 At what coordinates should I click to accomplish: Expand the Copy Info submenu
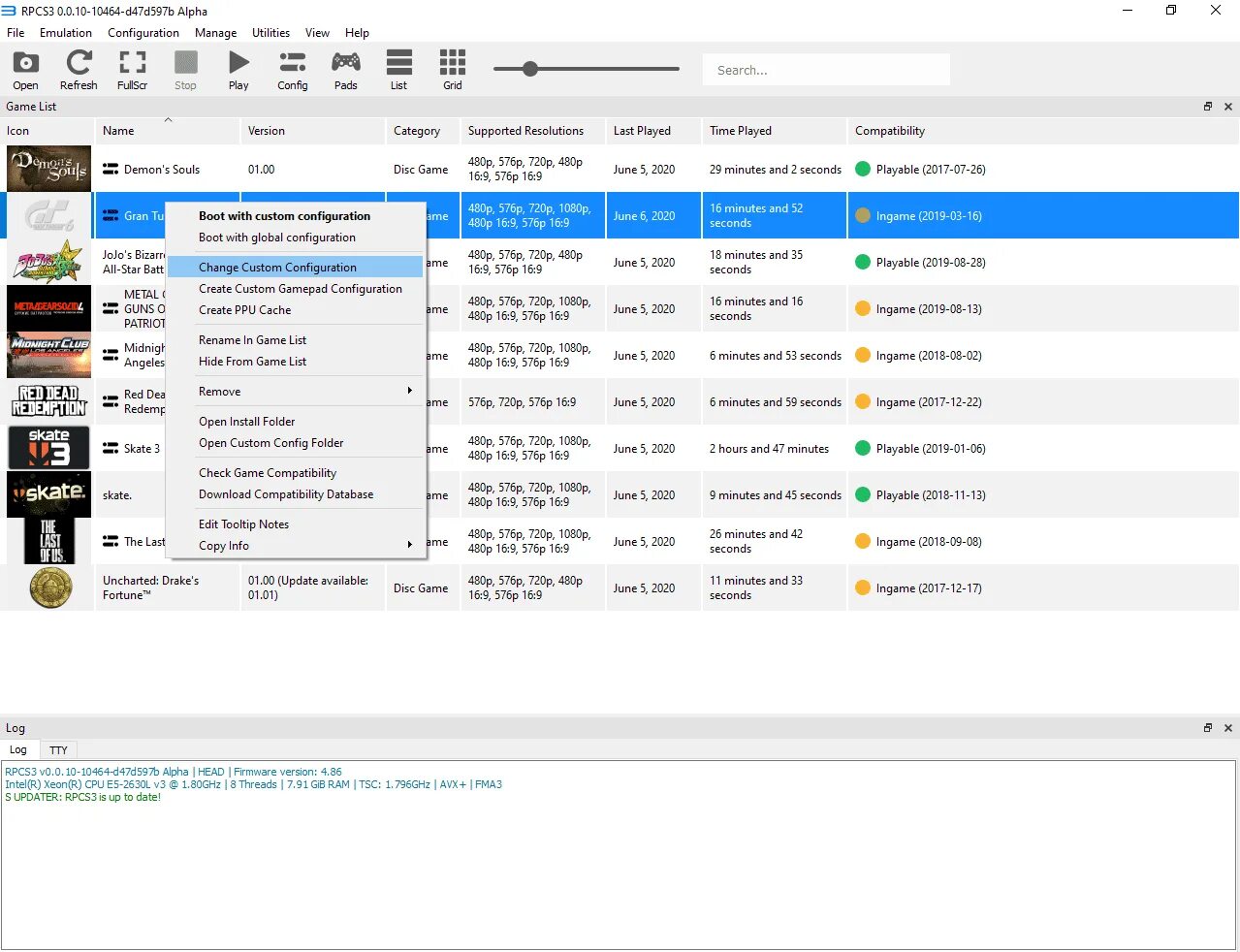click(x=296, y=546)
